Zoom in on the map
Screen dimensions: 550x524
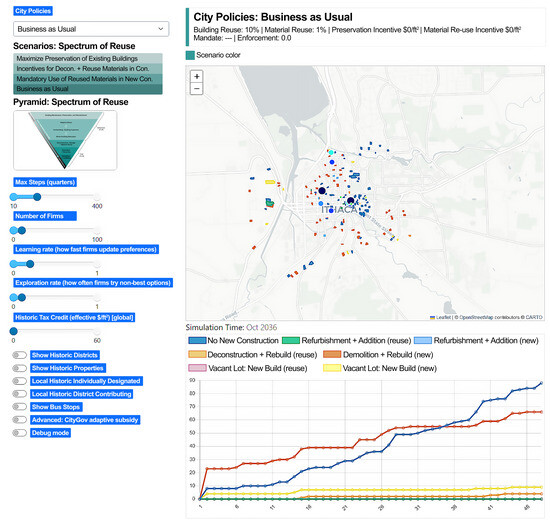tap(197, 76)
